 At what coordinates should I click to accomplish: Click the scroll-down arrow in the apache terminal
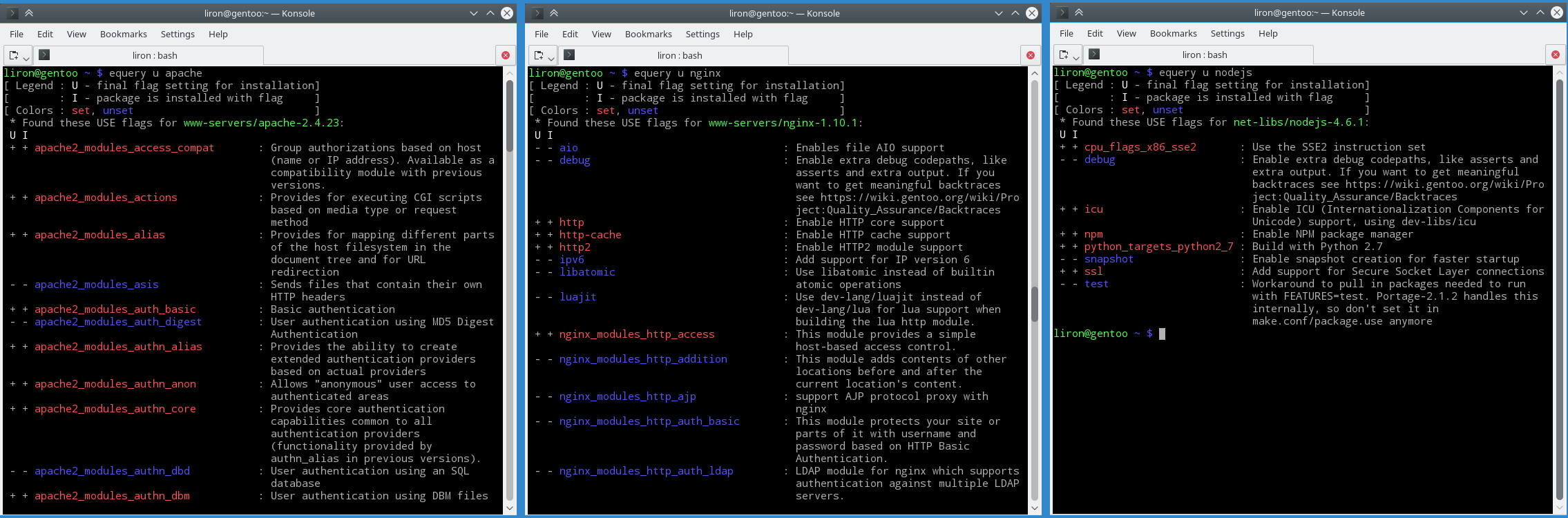coord(510,508)
